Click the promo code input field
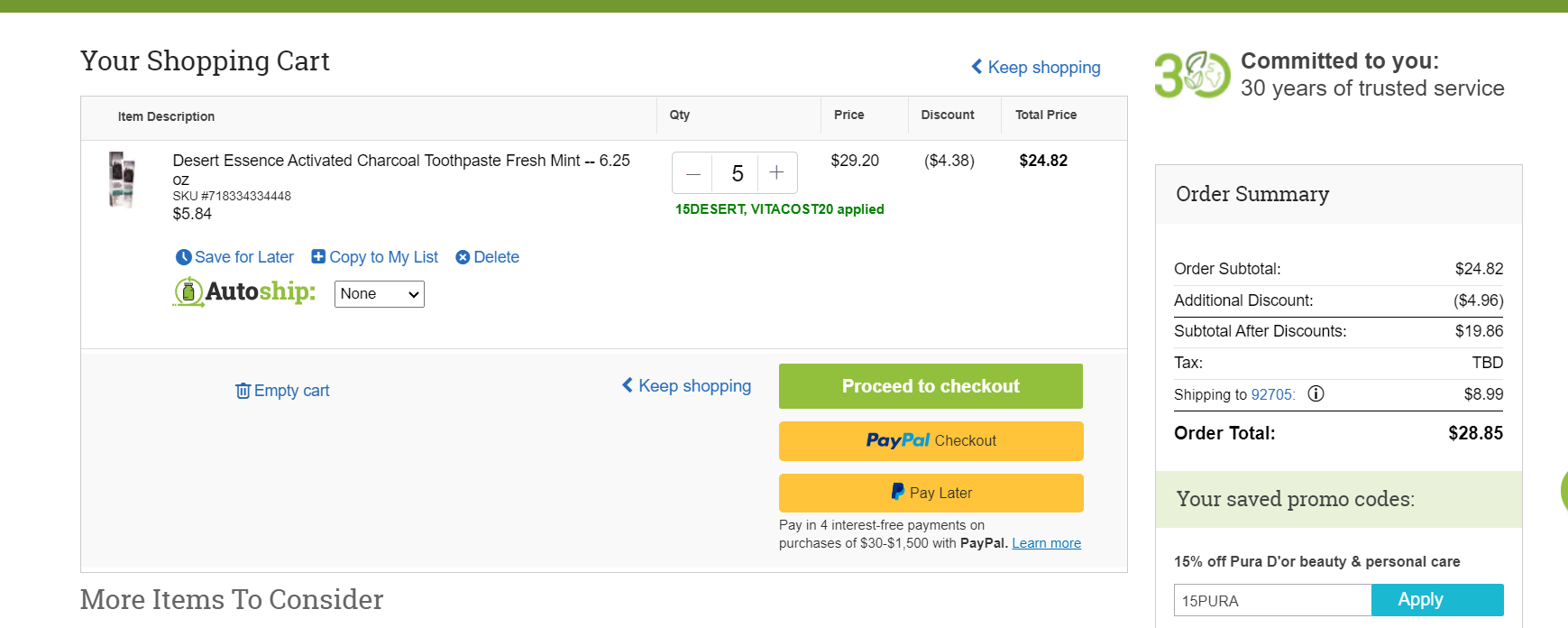Image resolution: width=1568 pixels, height=628 pixels. pos(1272,600)
